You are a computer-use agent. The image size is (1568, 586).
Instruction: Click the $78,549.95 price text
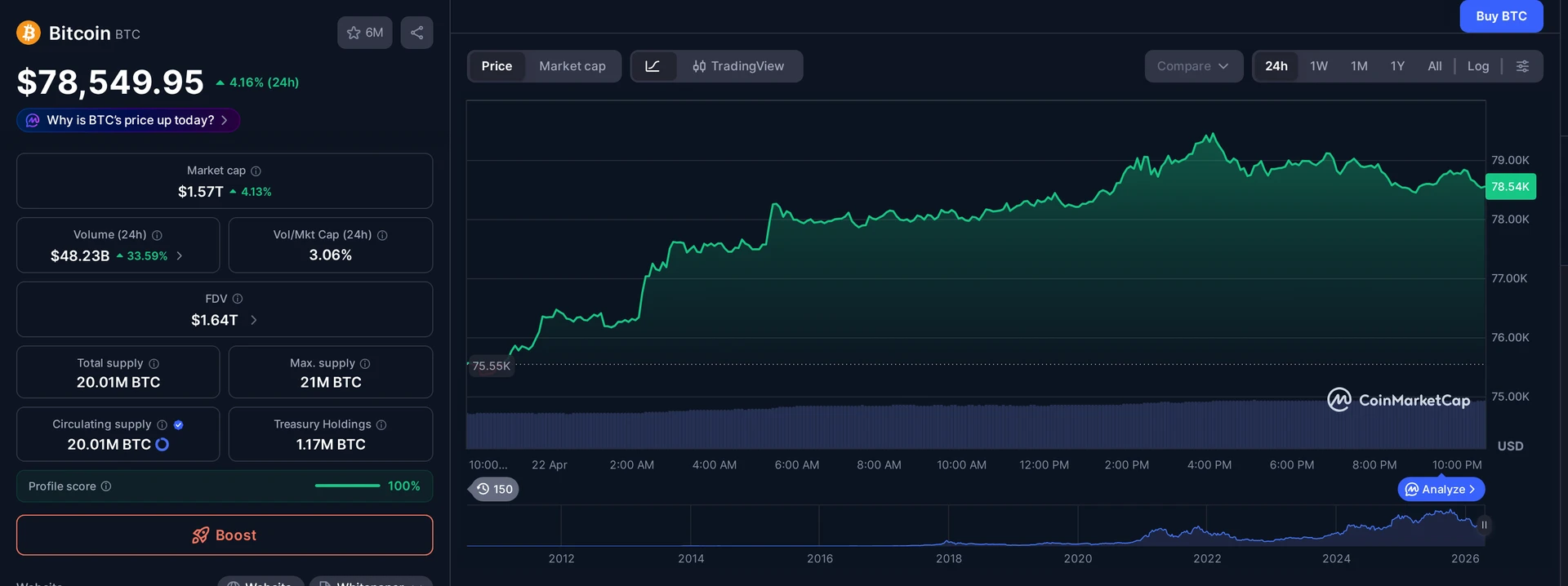tap(110, 82)
